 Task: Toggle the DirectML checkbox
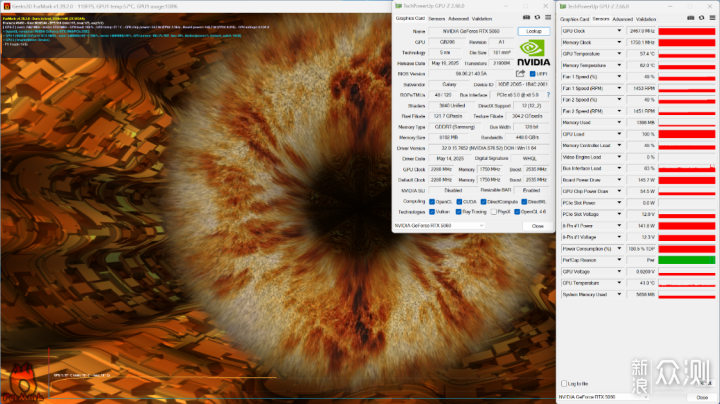pyautogui.click(x=524, y=202)
